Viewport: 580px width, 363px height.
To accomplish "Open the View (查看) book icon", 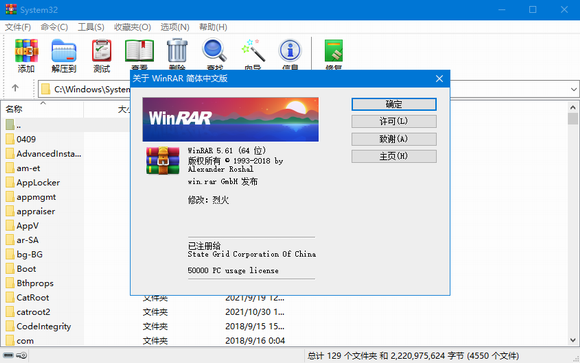I will [x=139, y=51].
